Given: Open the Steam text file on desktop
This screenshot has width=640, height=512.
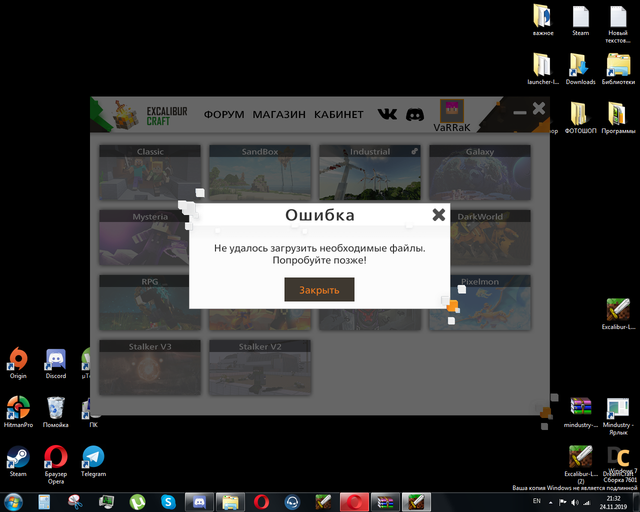Looking at the screenshot, I should (580, 20).
